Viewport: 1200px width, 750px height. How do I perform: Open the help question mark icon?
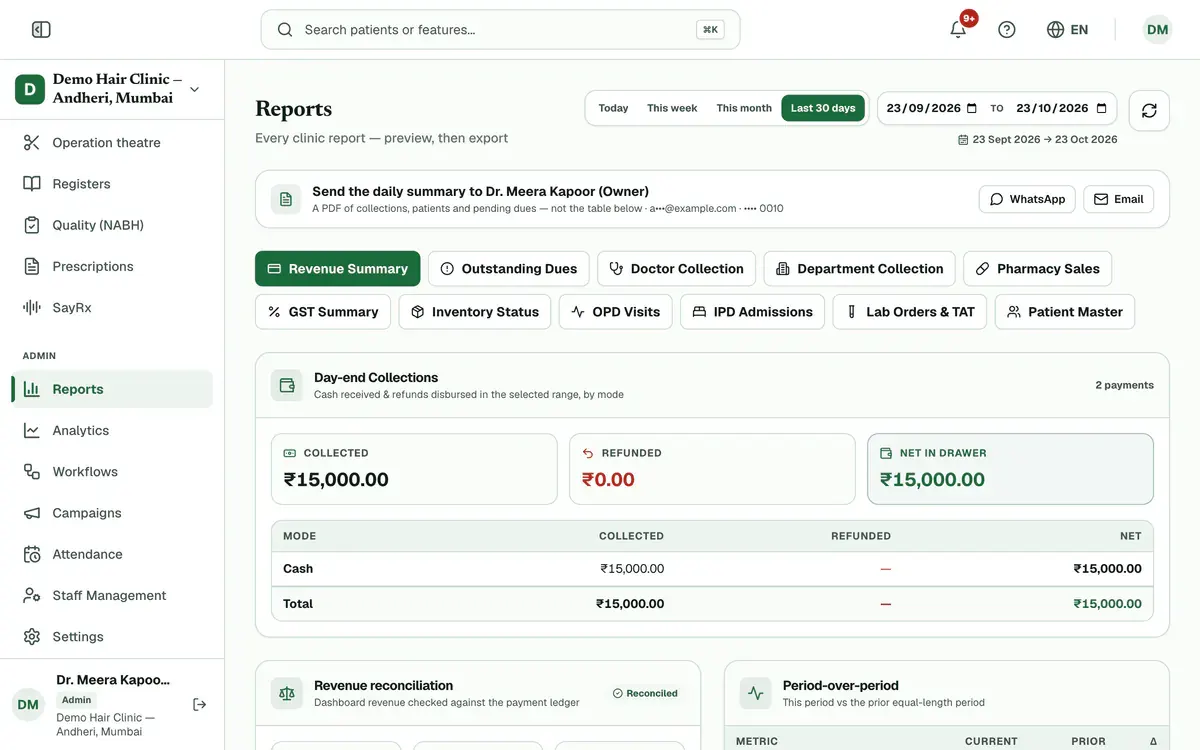pyautogui.click(x=1007, y=30)
